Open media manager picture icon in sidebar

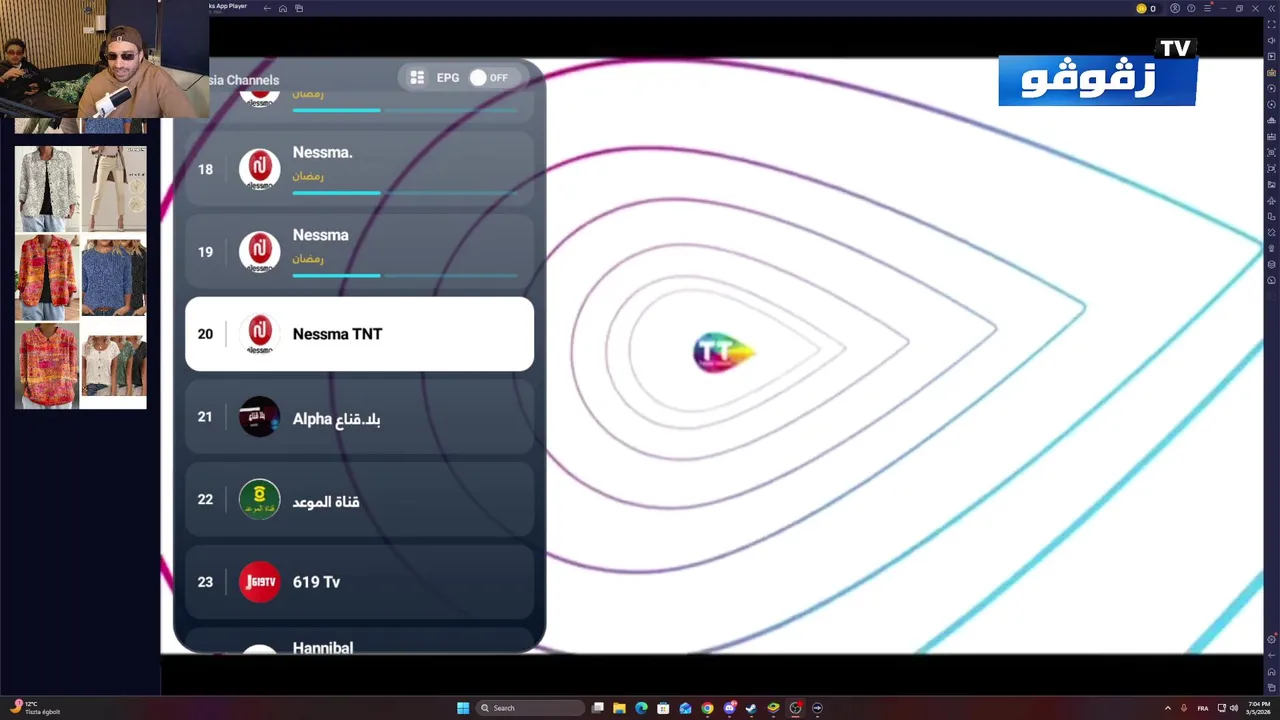coord(1271,184)
